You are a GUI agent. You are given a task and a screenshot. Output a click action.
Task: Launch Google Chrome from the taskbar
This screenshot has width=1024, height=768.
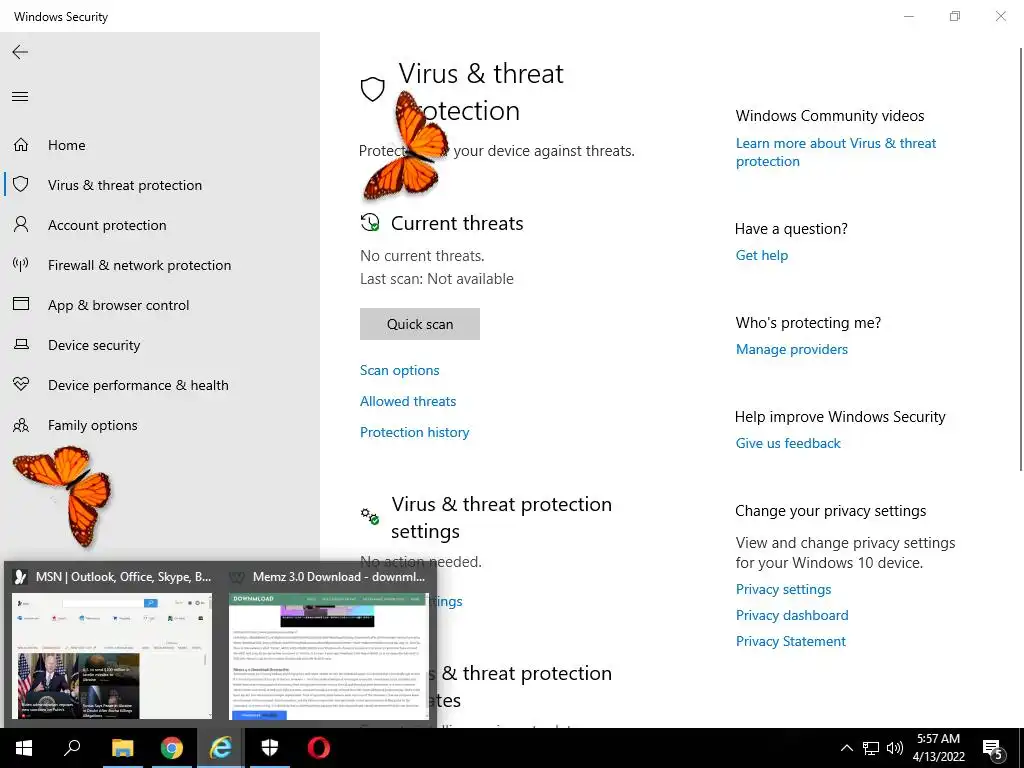coord(171,748)
